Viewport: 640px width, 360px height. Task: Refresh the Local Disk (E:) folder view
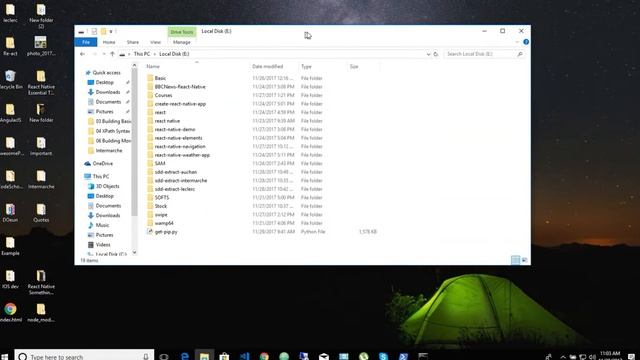point(436,54)
